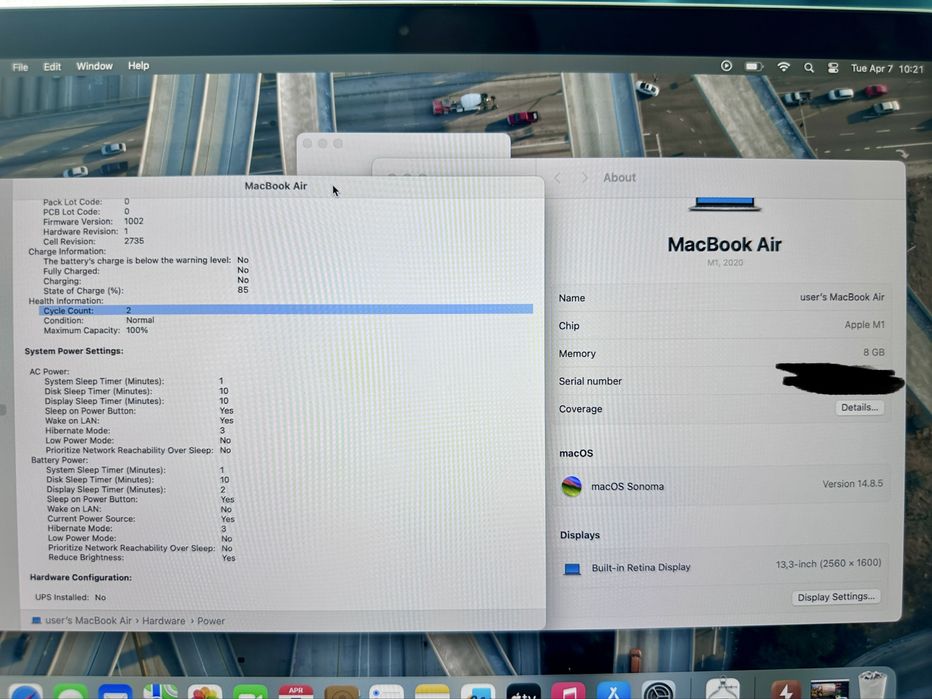Click the Maximum Capacity: 100% line
The height and width of the screenshot is (699, 932).
(96, 330)
